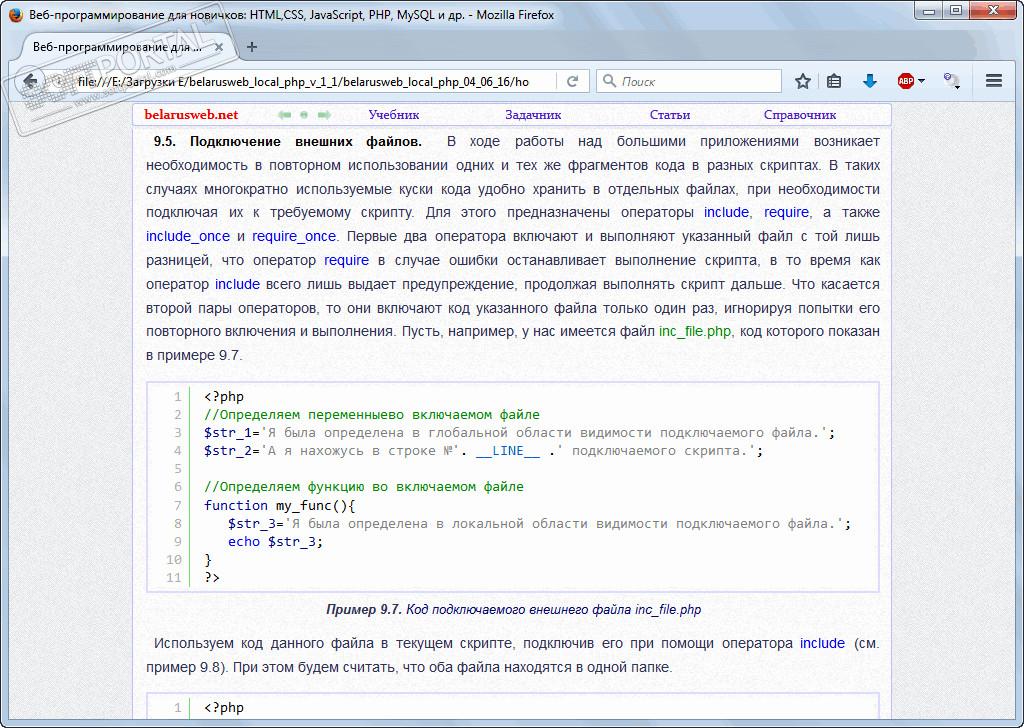Switch to the Статьи section
1024x728 pixels.
tap(669, 115)
